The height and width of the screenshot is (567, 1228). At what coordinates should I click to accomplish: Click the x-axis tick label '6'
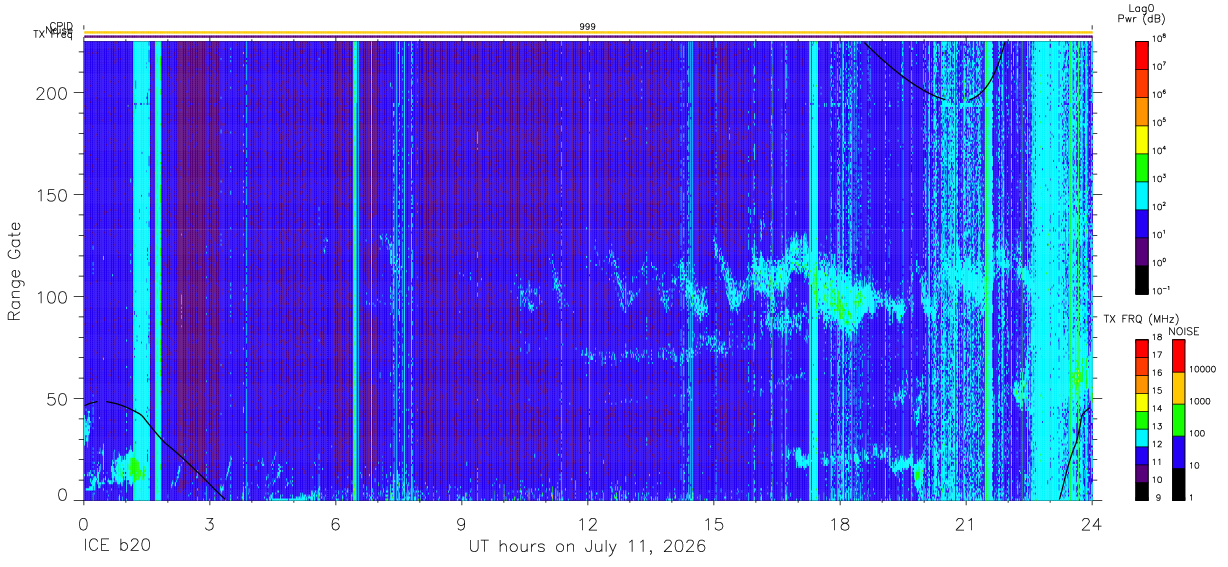coord(336,523)
